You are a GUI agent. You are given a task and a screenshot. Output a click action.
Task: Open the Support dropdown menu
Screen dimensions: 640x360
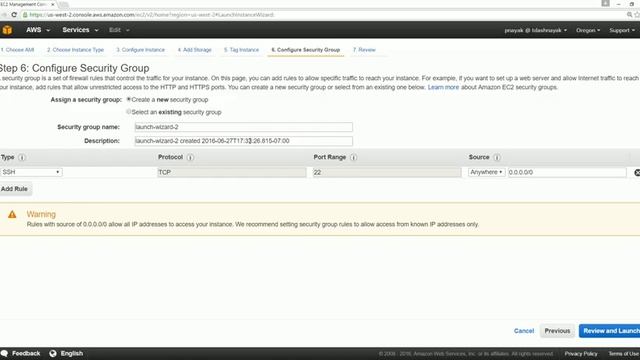tap(622, 30)
